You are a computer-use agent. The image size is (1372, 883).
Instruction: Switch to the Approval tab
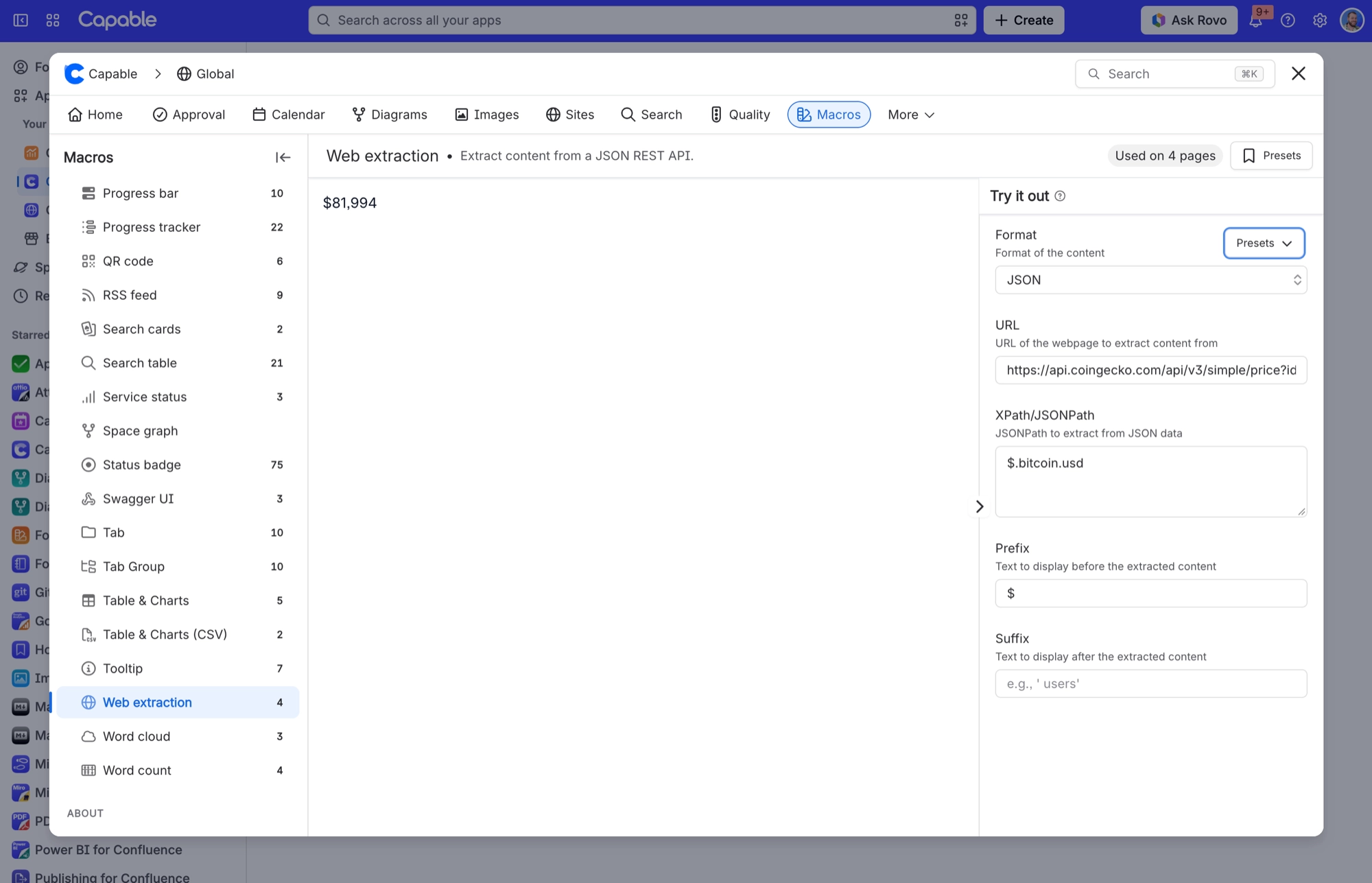189,115
